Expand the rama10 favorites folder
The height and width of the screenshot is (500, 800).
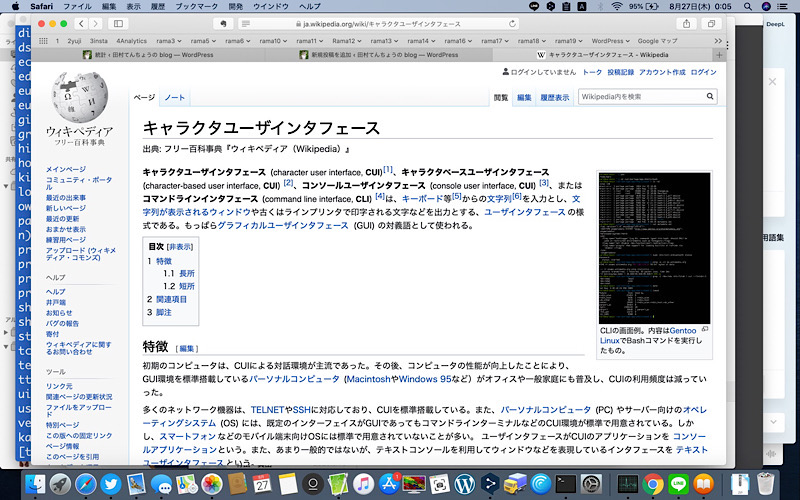point(273,41)
